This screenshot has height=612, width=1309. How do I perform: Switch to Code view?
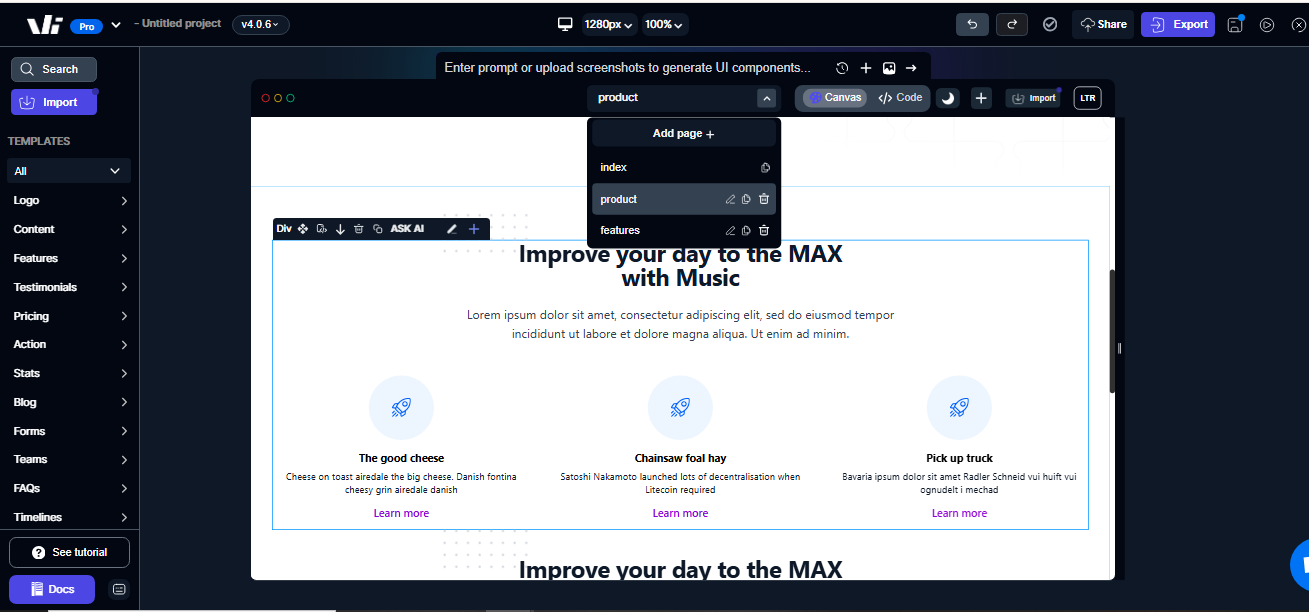click(x=900, y=98)
